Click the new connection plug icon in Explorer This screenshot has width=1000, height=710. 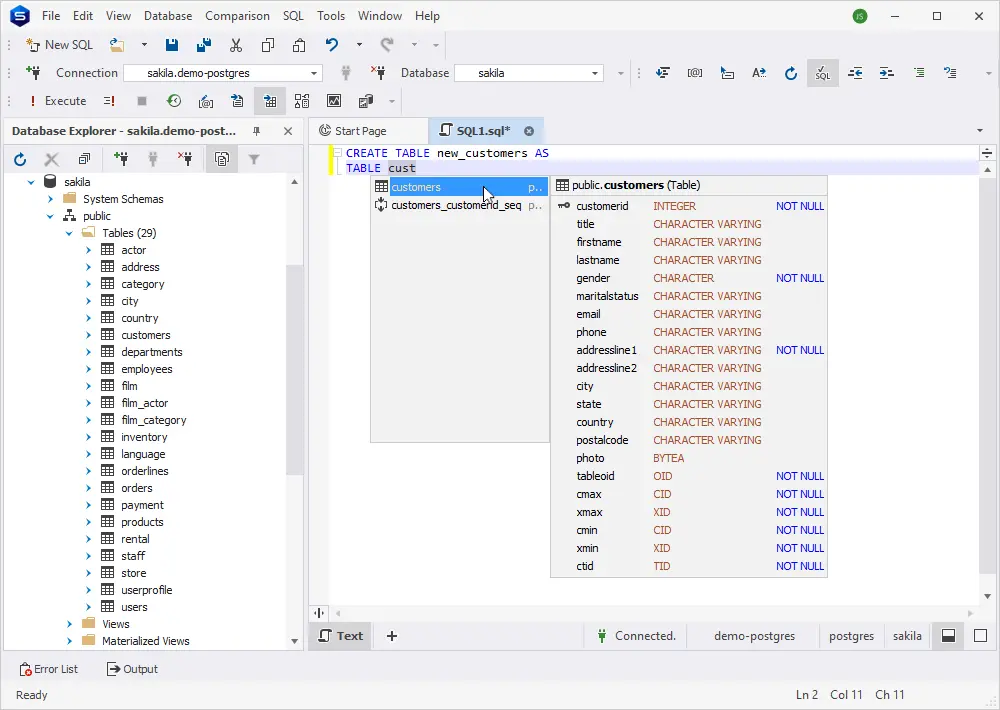click(x=121, y=159)
